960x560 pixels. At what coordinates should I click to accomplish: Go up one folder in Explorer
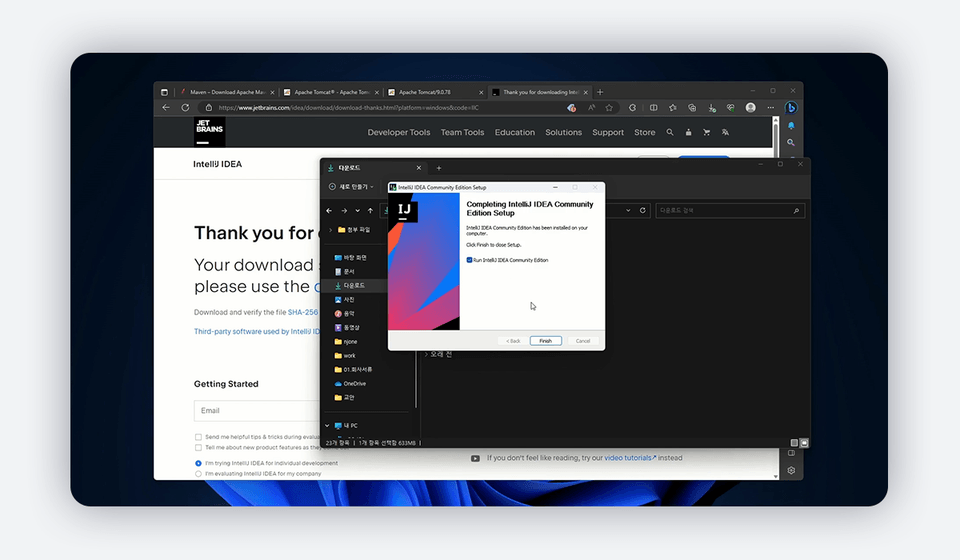pos(370,211)
